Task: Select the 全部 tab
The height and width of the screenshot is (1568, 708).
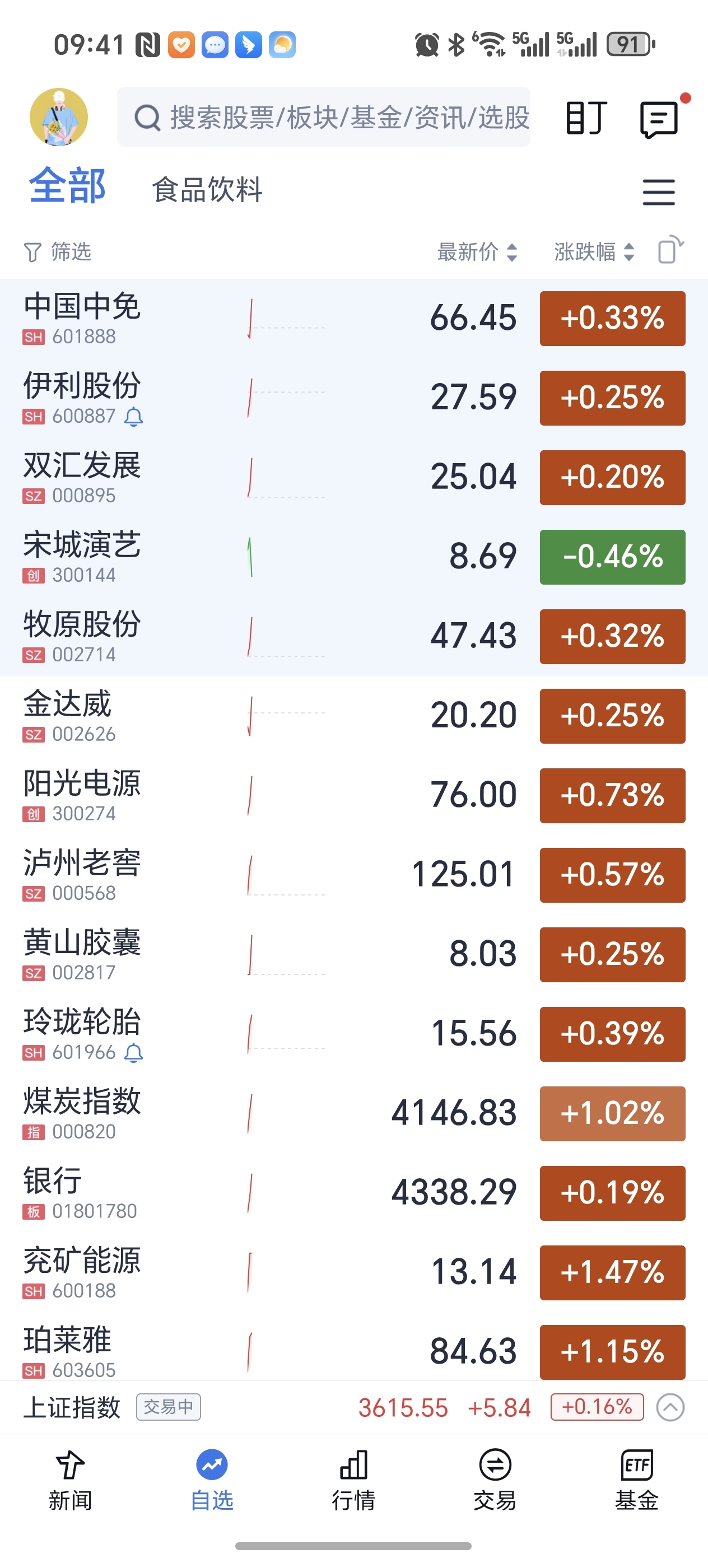Action: 67,186
